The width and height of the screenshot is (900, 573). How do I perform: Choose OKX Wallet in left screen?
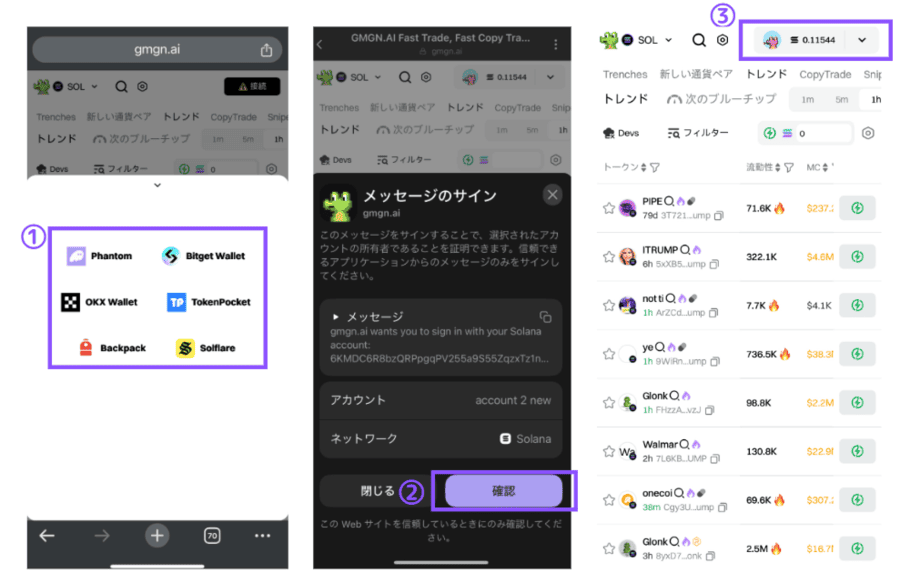(99, 302)
